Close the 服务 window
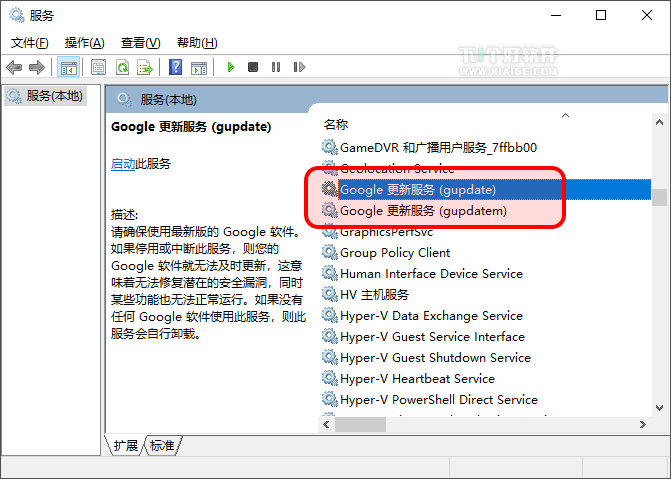This screenshot has width=671, height=479. (x=647, y=15)
